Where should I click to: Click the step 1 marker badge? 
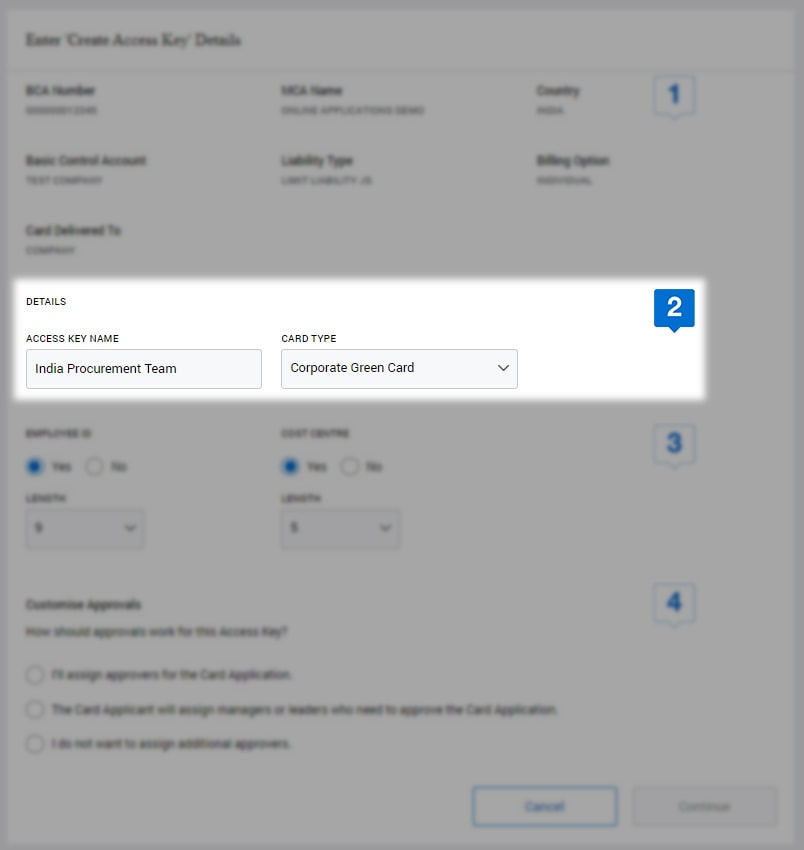(x=674, y=94)
